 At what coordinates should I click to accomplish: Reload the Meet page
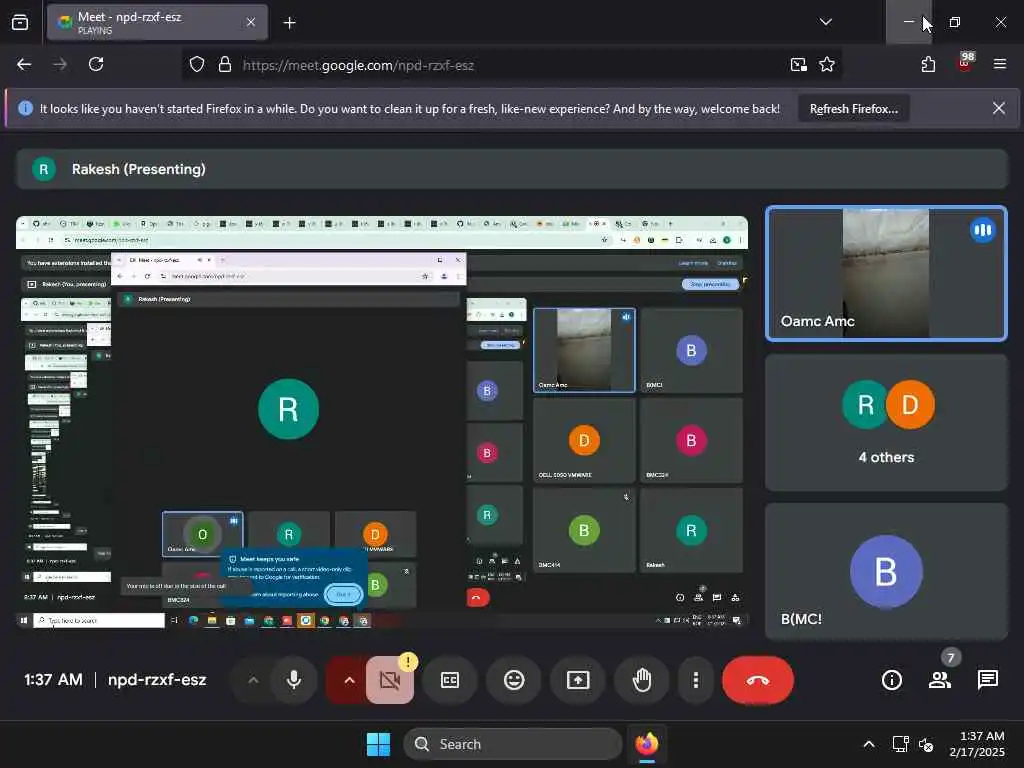[96, 64]
